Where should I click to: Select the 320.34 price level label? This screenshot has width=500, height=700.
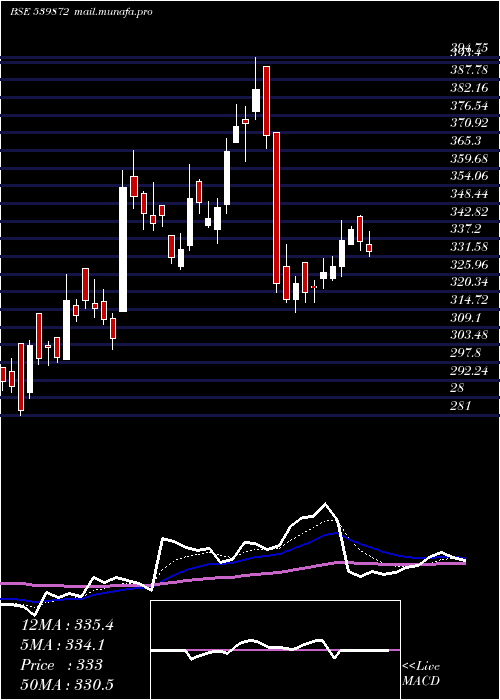pos(469,282)
